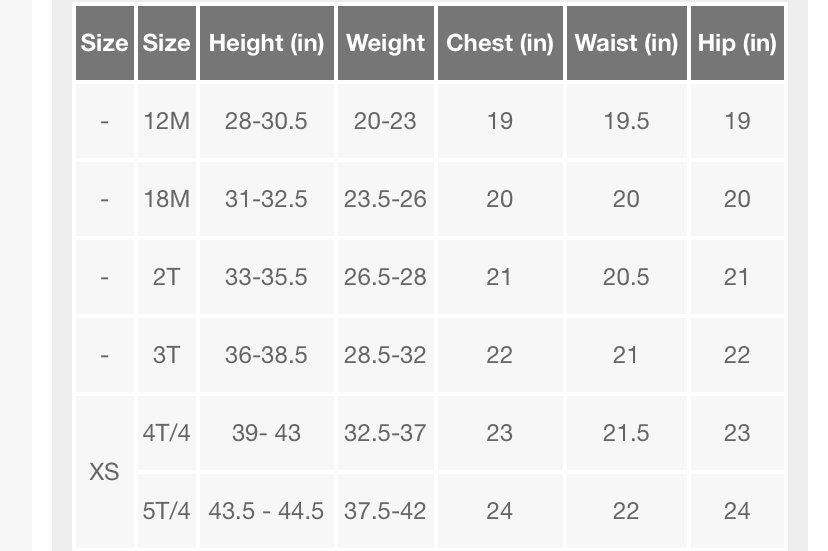Click the 5T/4 size cell
Viewport: 828px width, 551px height.
pyautogui.click(x=166, y=511)
